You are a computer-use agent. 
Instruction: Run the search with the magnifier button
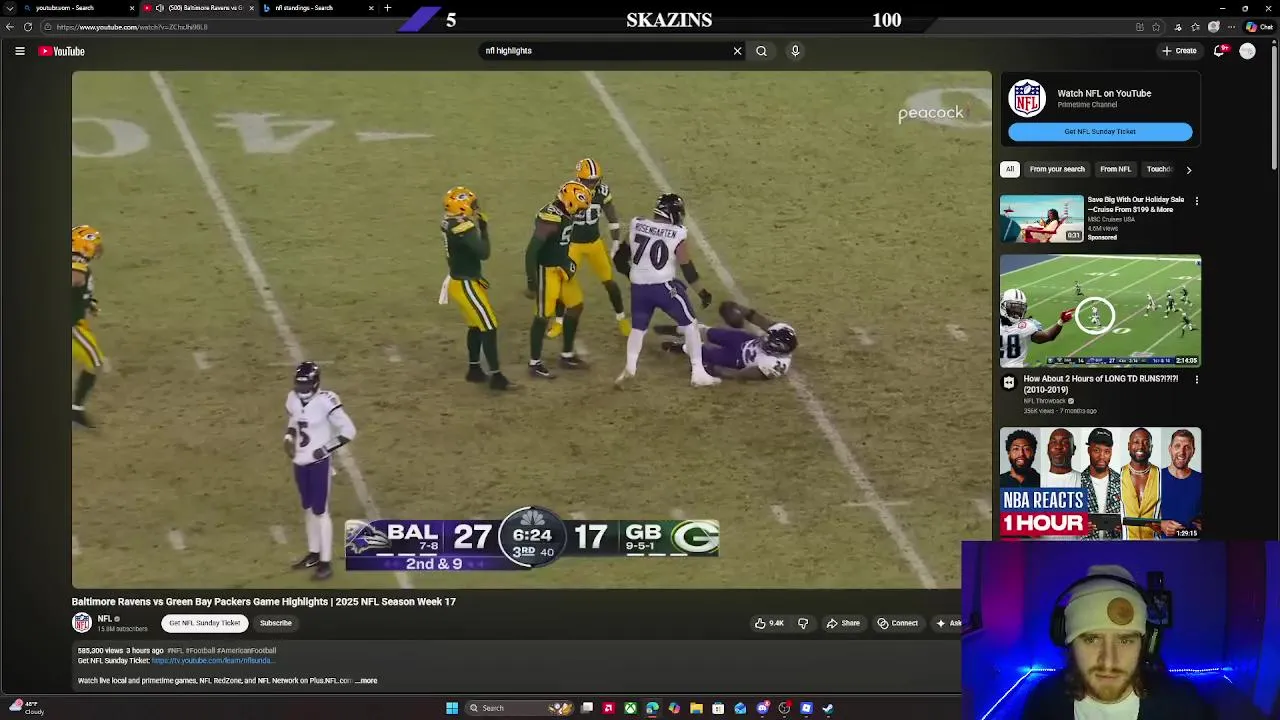(762, 51)
